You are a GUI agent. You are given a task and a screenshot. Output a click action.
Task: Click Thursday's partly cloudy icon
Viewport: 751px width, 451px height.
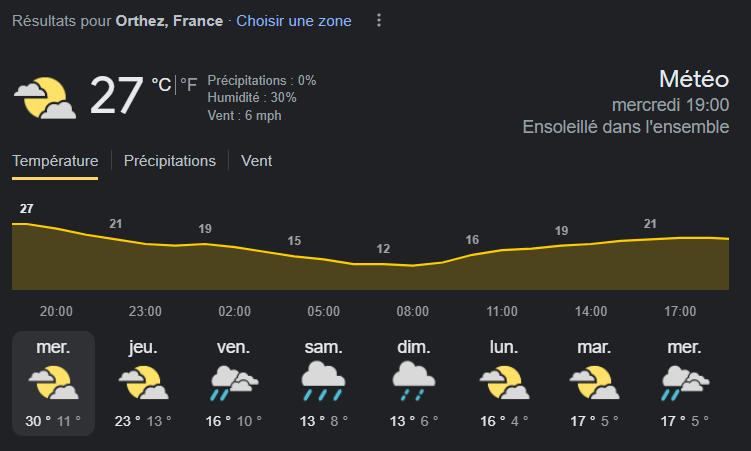[x=143, y=383]
